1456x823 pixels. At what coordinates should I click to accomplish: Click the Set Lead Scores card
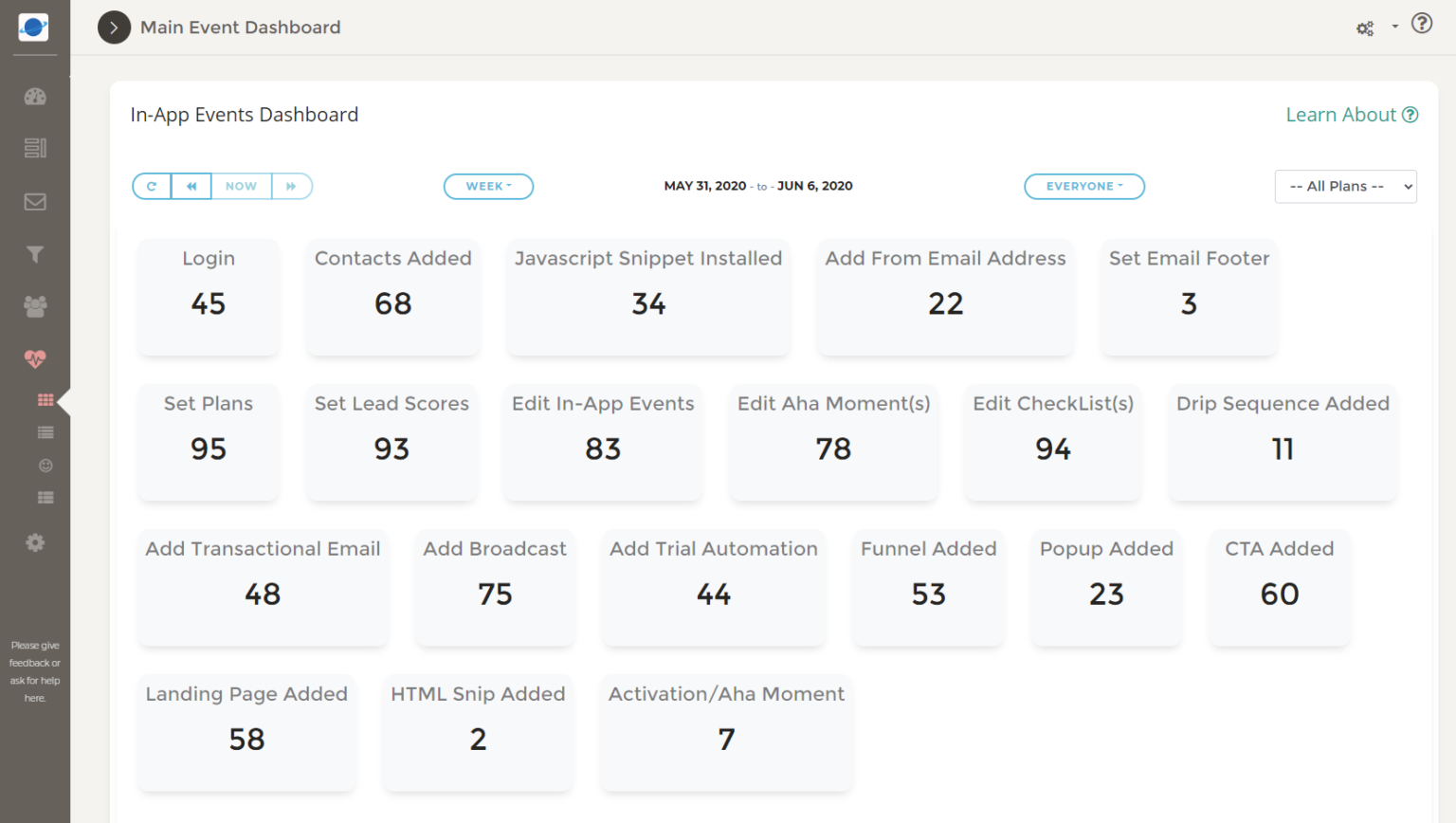[x=391, y=442]
